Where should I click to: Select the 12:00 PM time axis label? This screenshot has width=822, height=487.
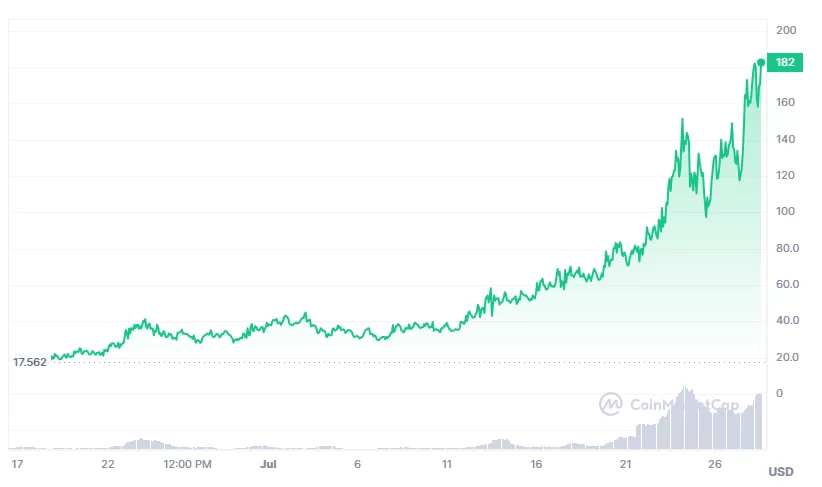click(x=188, y=464)
